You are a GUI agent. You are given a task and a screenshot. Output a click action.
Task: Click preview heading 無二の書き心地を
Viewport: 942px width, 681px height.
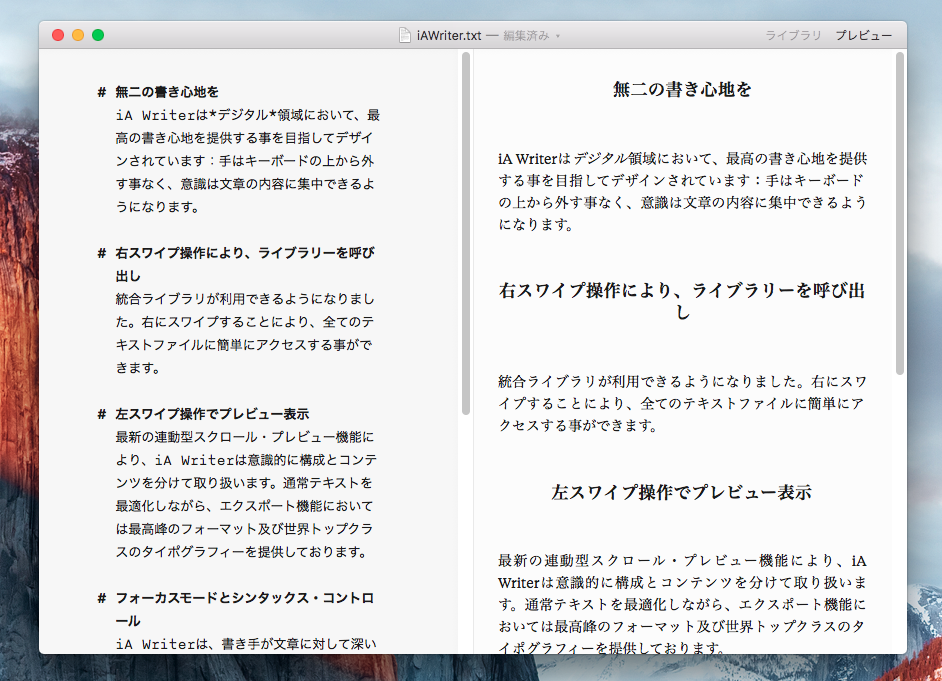[x=682, y=89]
